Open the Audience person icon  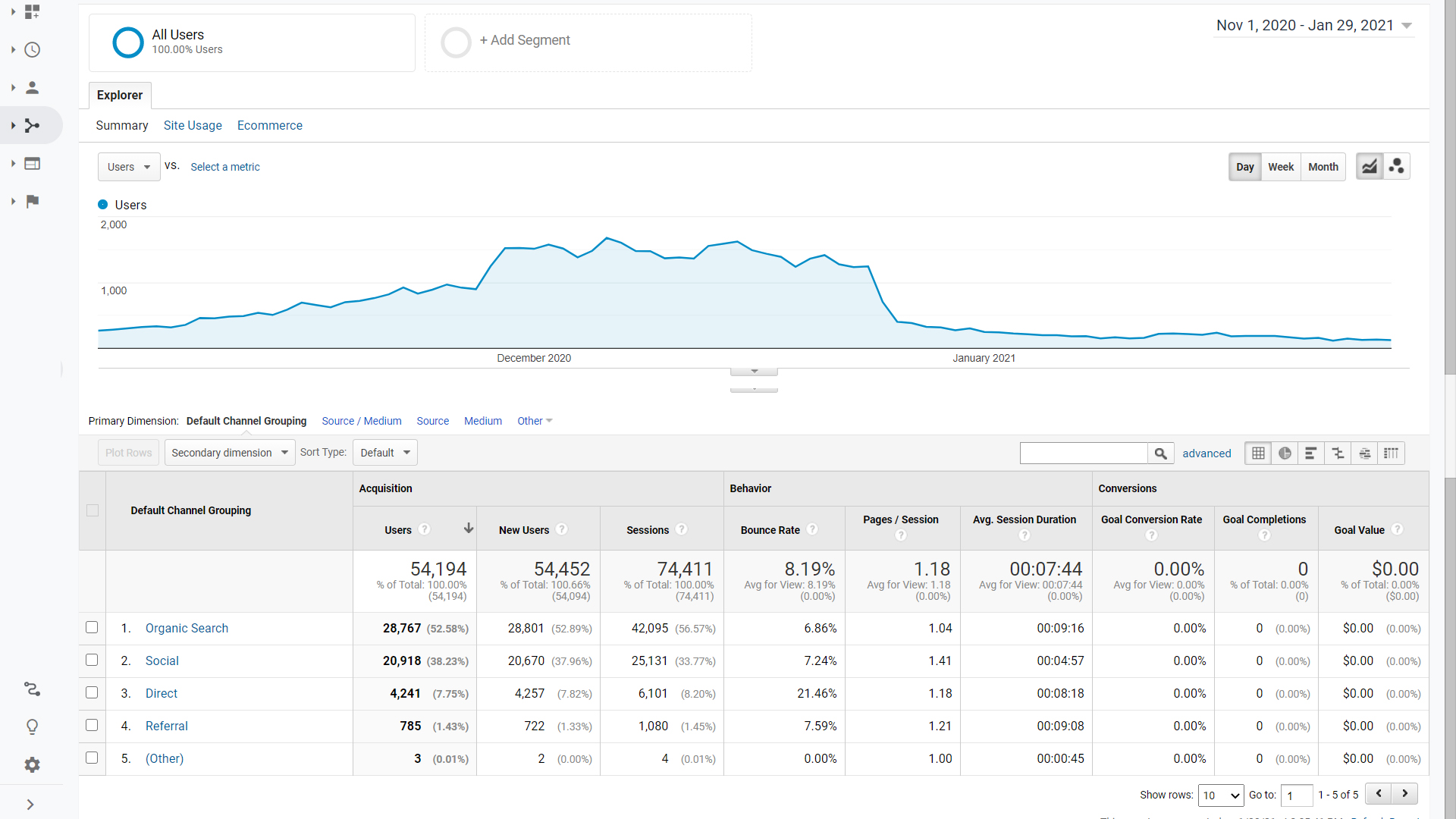(32, 88)
